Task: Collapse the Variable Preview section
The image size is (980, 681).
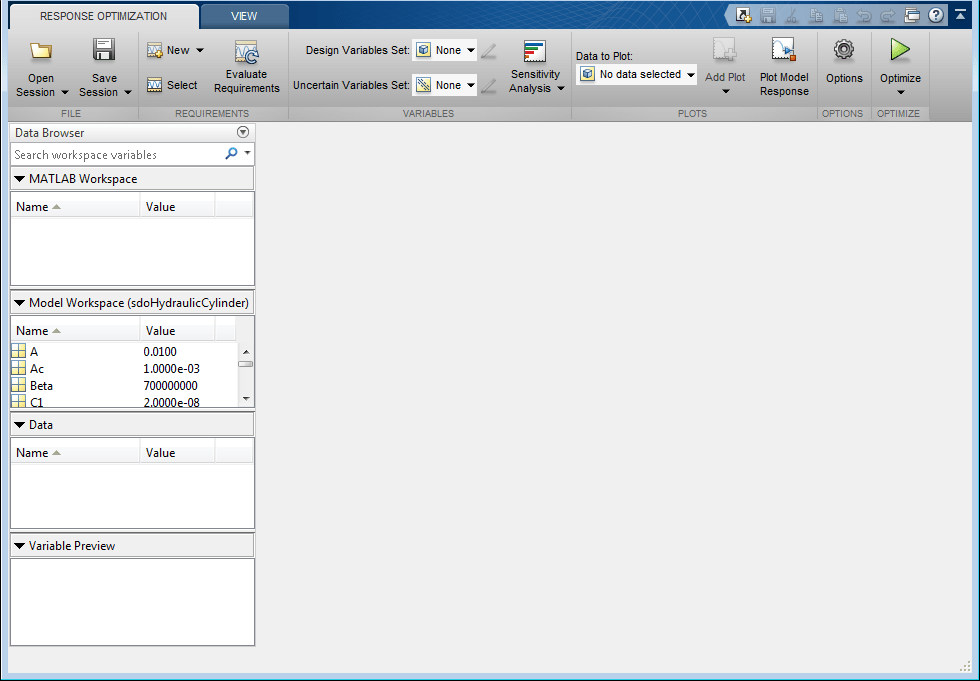Action: click(19, 546)
